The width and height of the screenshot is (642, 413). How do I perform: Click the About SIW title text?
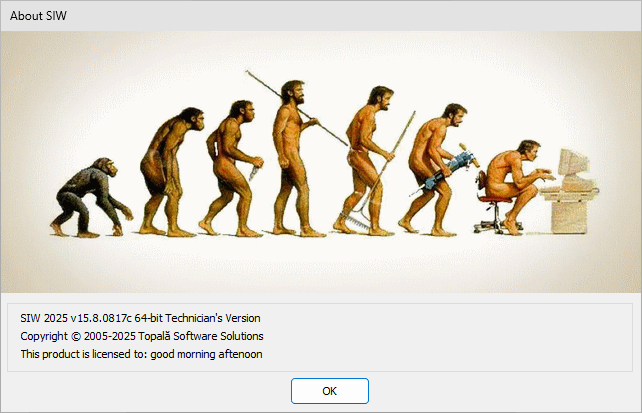point(38,16)
